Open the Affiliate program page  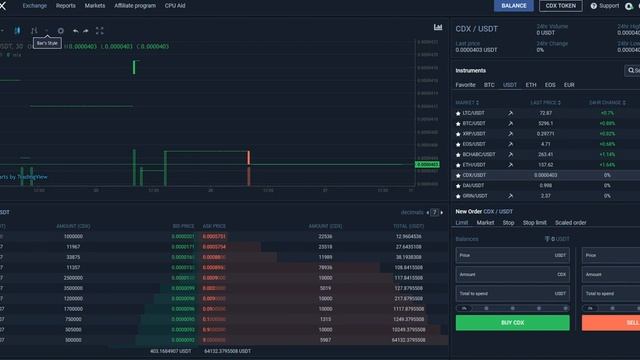(135, 6)
